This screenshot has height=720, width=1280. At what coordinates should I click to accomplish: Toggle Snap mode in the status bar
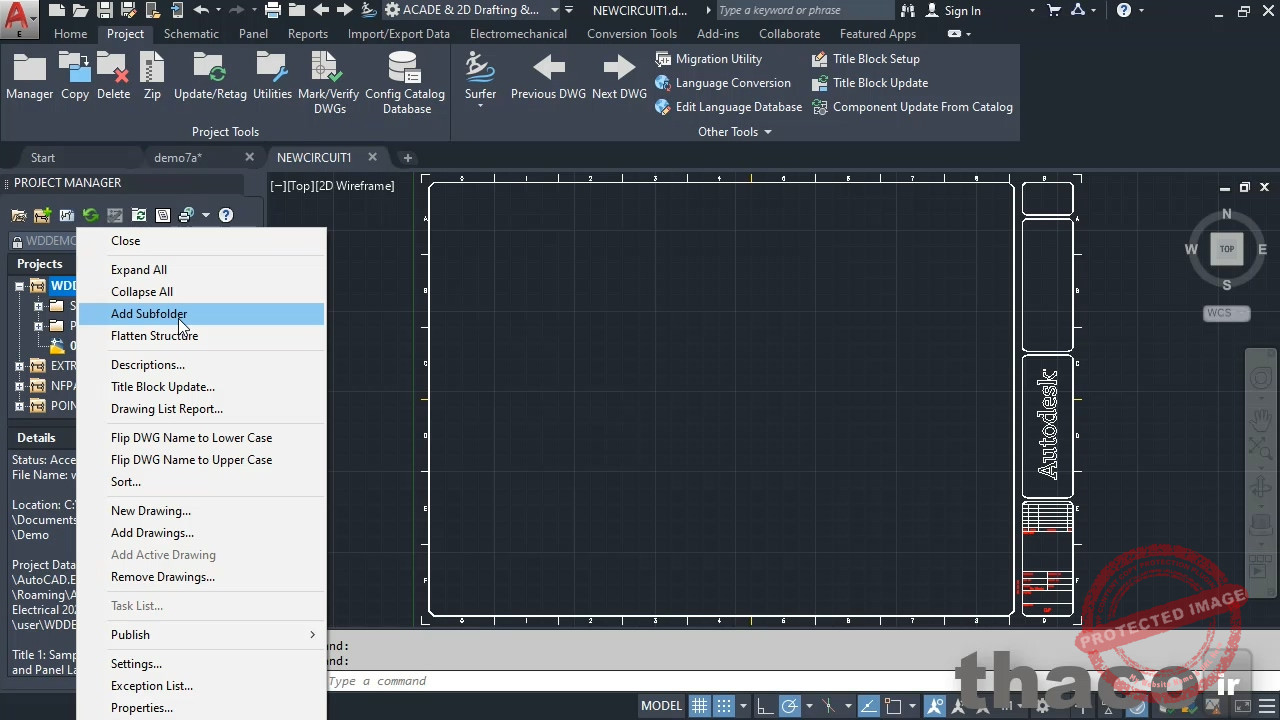723,705
